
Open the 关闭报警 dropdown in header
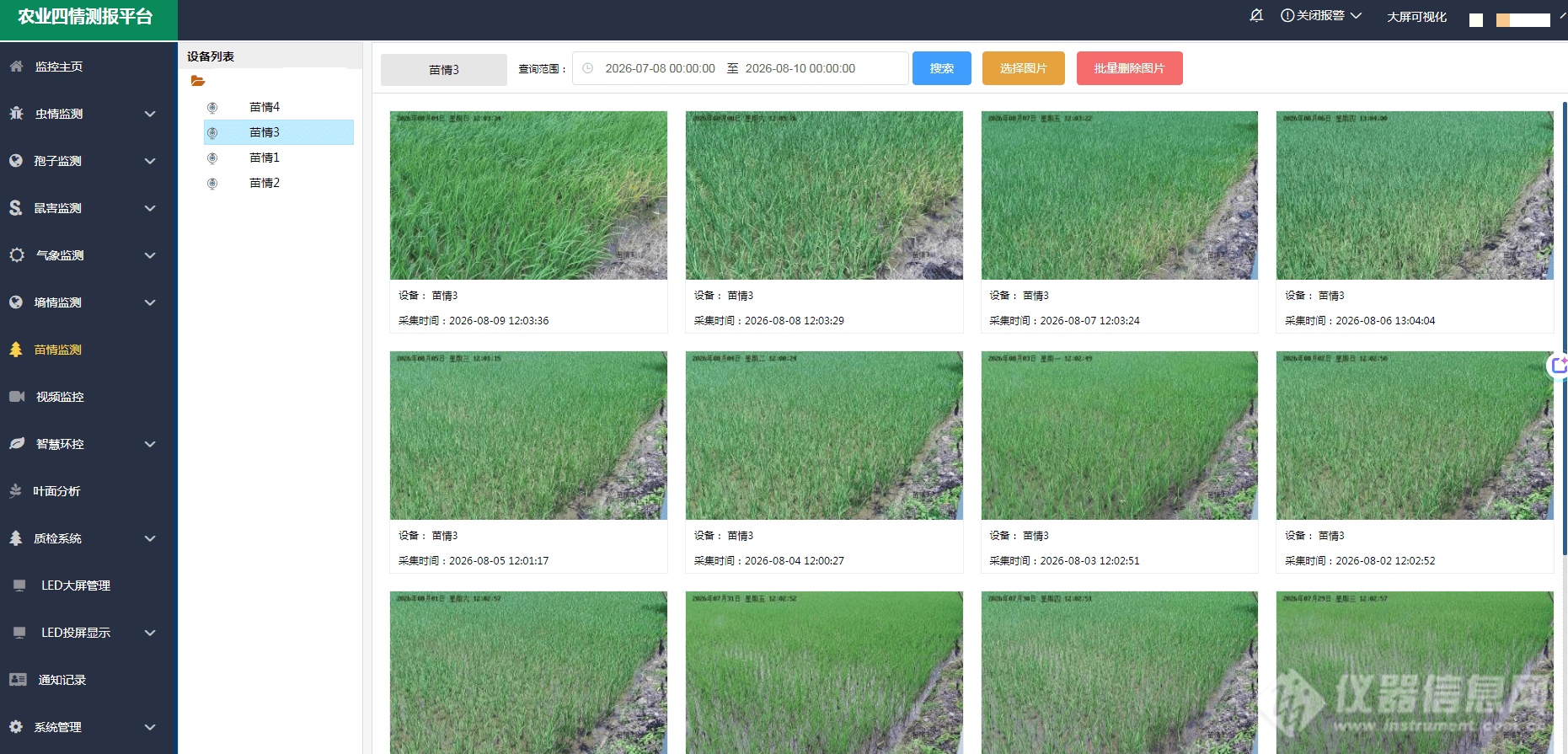[x=1321, y=16]
